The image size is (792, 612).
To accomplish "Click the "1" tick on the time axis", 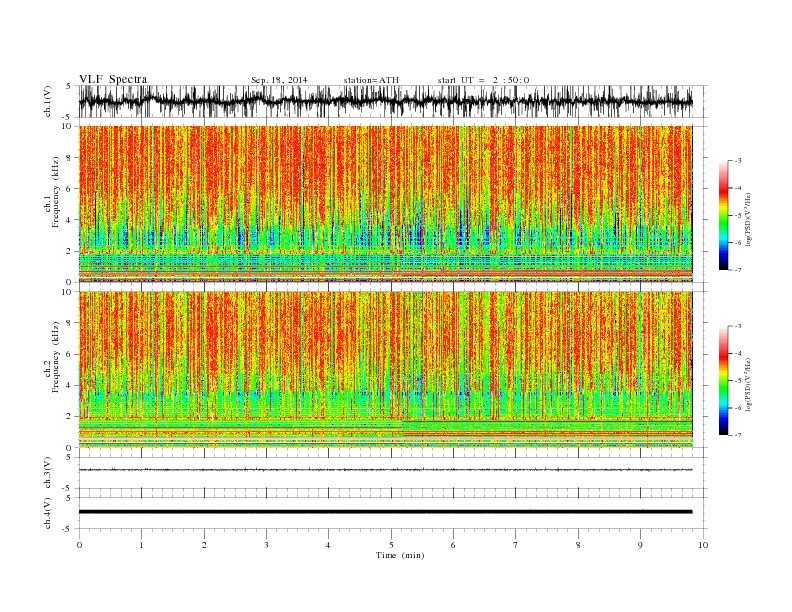I will click(x=141, y=545).
